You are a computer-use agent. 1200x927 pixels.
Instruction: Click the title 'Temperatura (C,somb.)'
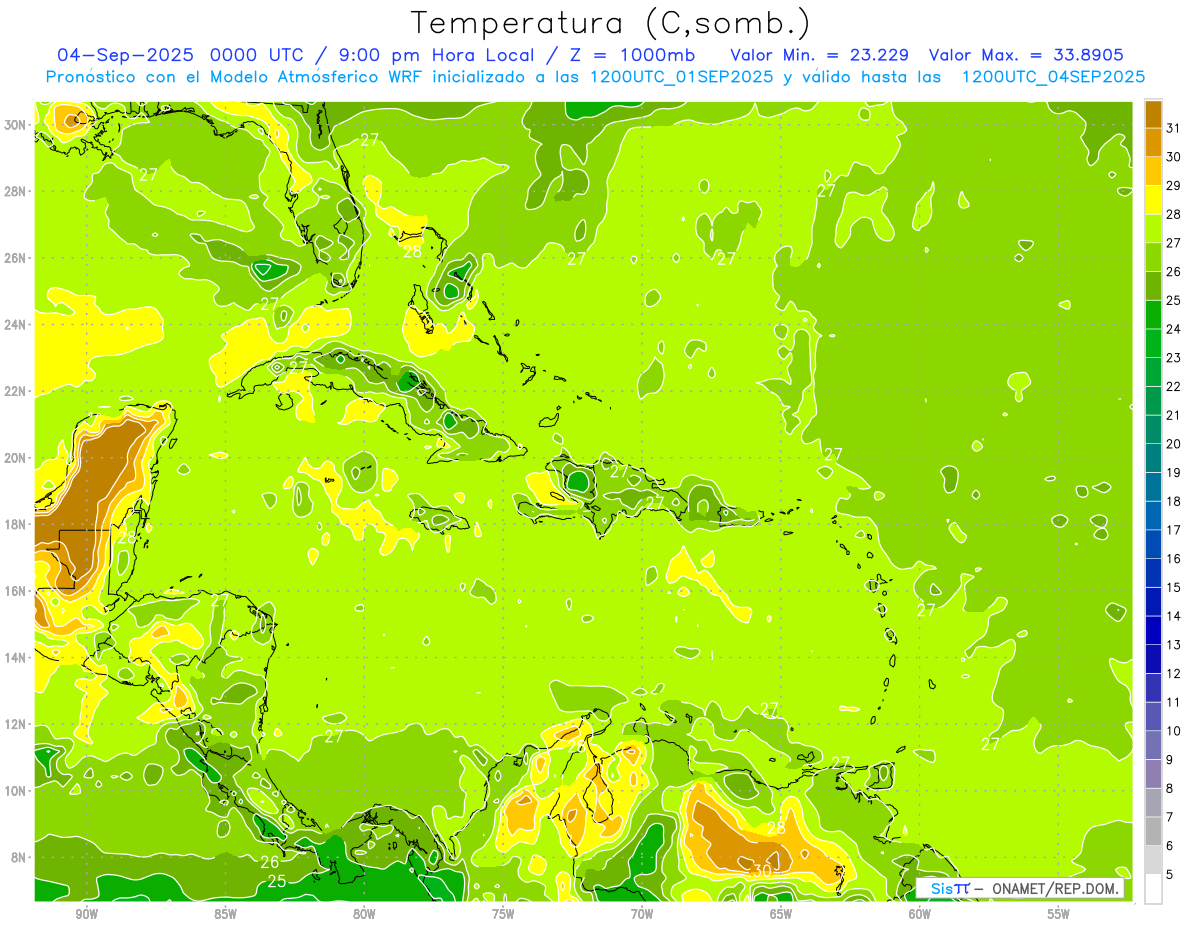[611, 23]
